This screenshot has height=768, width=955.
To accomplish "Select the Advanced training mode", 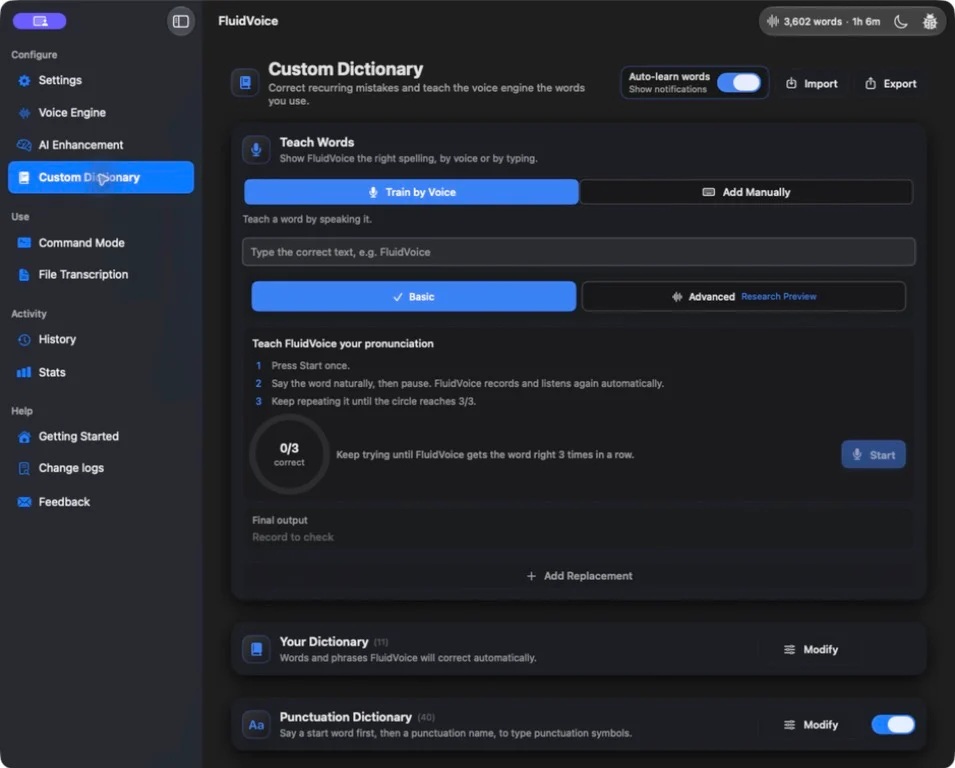I will (x=744, y=297).
